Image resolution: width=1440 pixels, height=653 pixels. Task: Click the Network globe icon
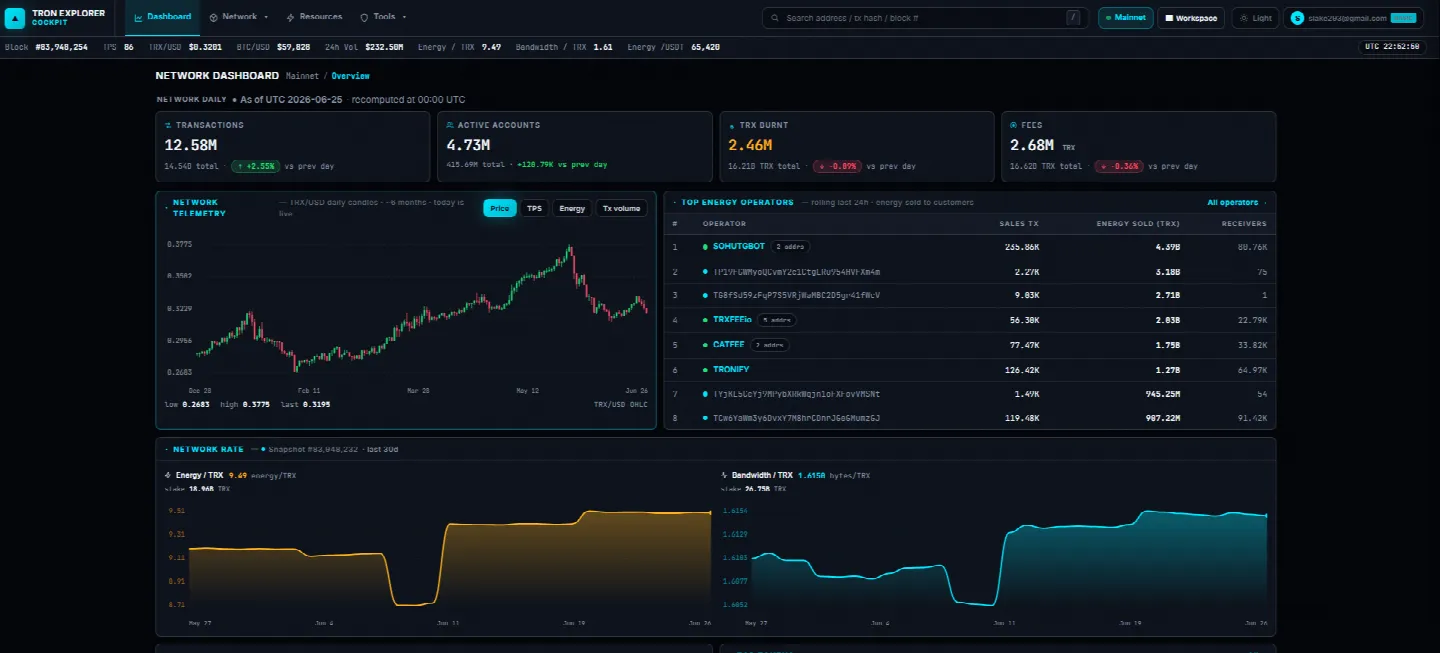(x=214, y=17)
